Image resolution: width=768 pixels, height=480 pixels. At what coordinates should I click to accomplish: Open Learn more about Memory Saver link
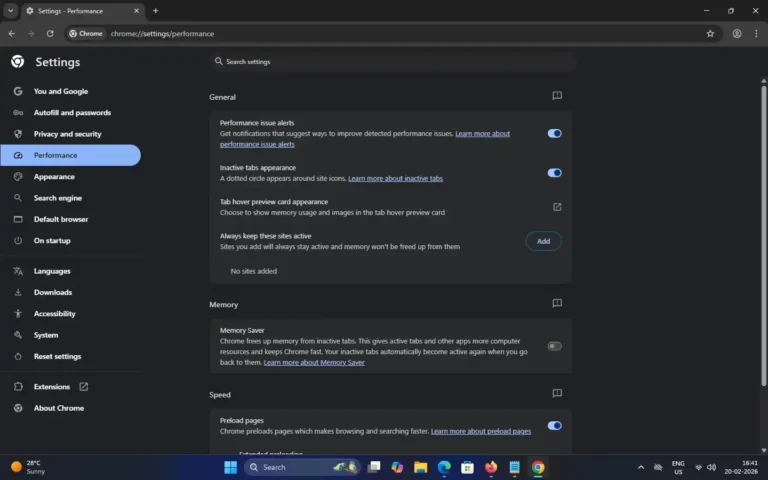click(x=314, y=362)
